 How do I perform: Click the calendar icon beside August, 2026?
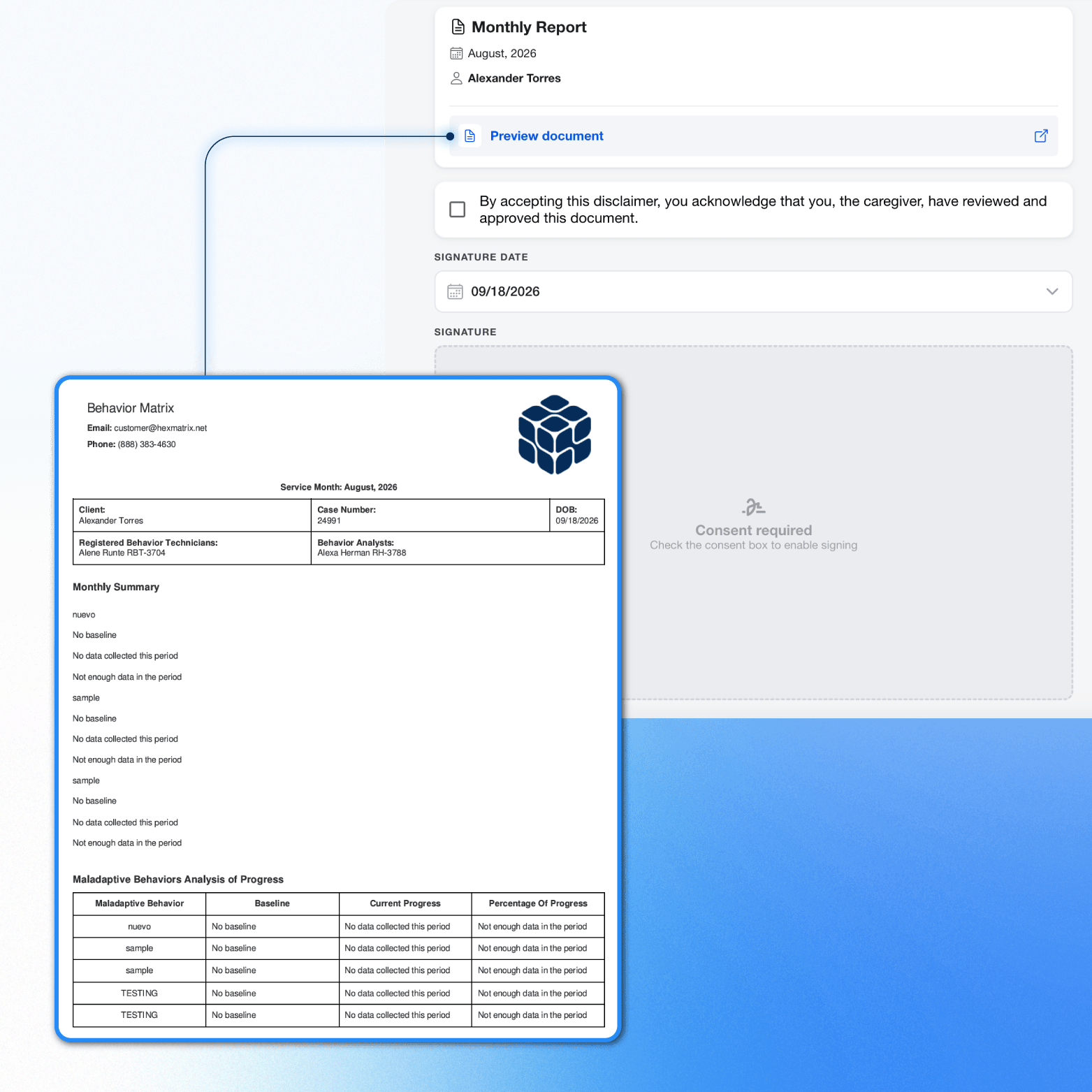pos(456,53)
